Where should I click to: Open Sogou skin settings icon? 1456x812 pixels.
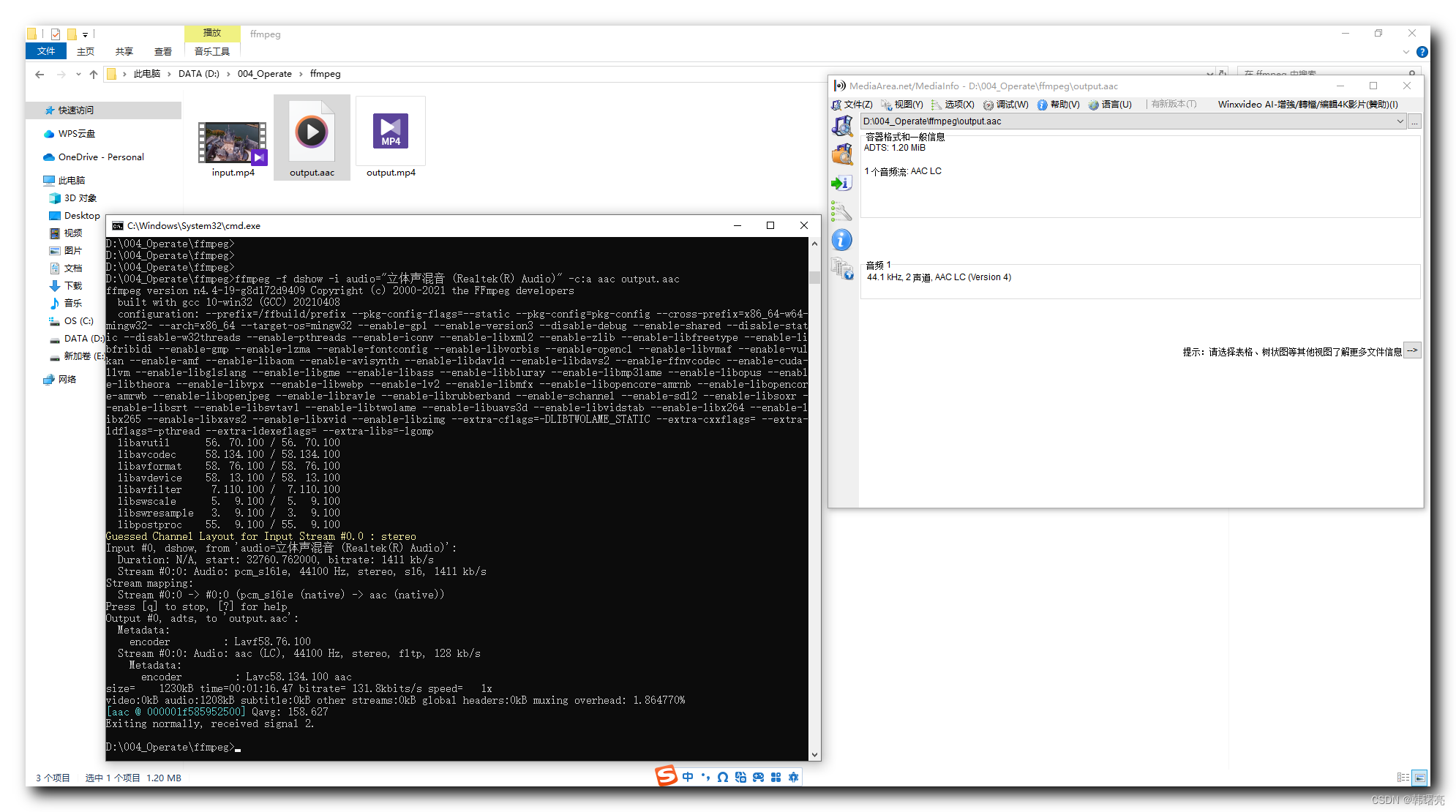[x=793, y=777]
